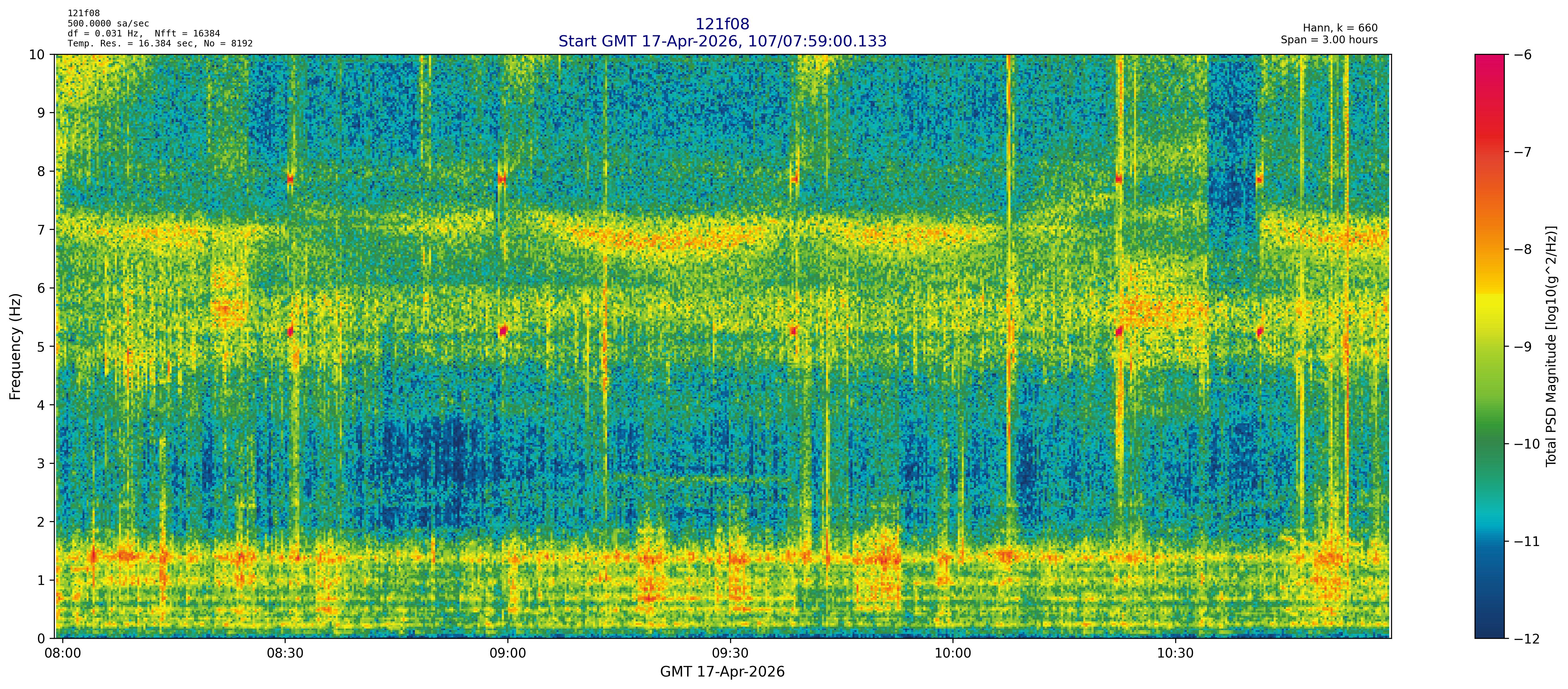
Task: Click the plot title '121f08'
Action: (722, 24)
